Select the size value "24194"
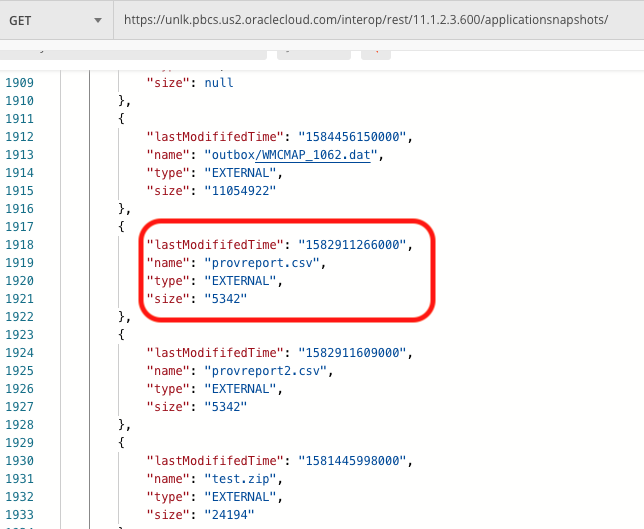644x529 pixels. [228, 514]
